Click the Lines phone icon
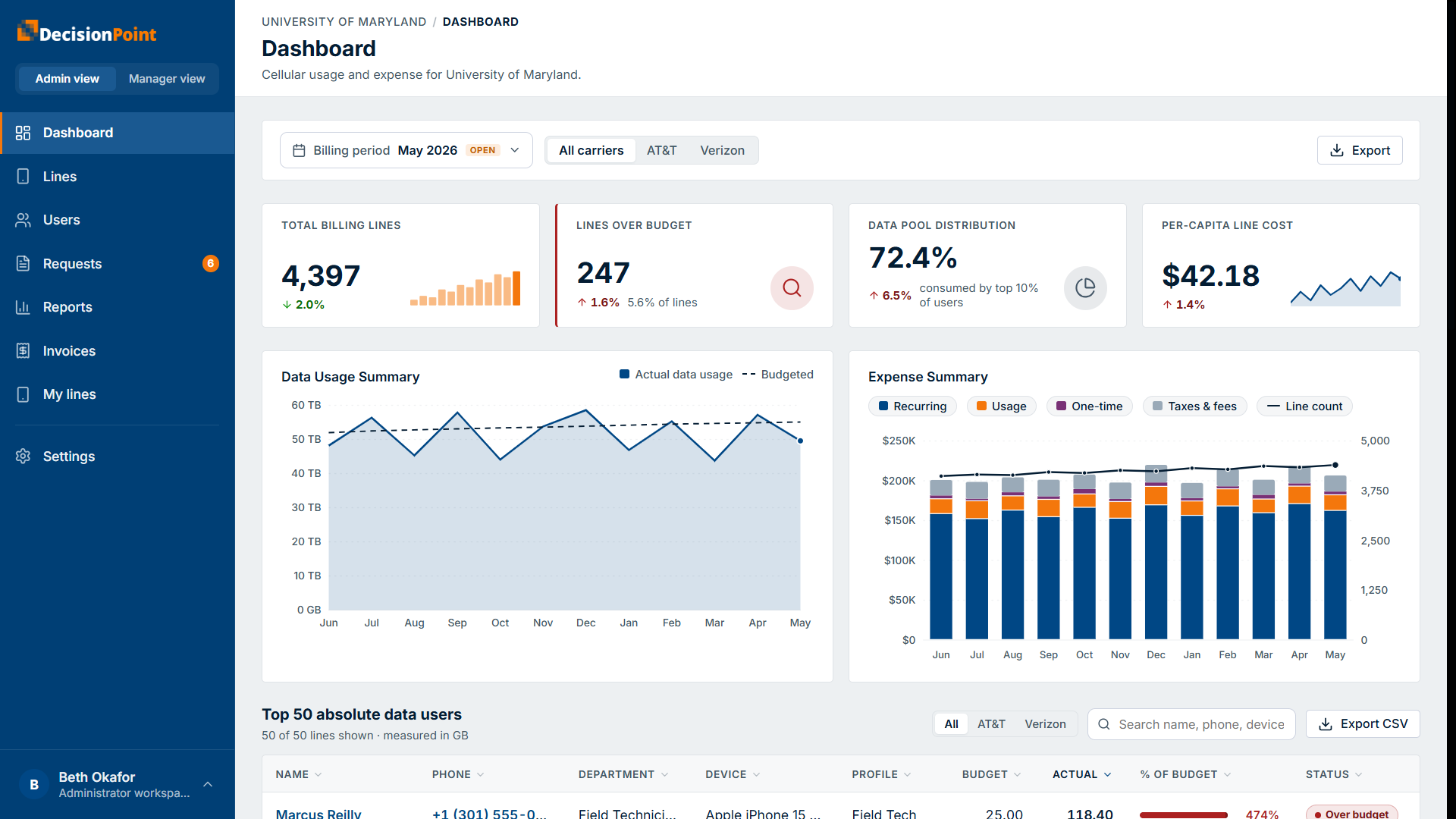 click(x=23, y=177)
